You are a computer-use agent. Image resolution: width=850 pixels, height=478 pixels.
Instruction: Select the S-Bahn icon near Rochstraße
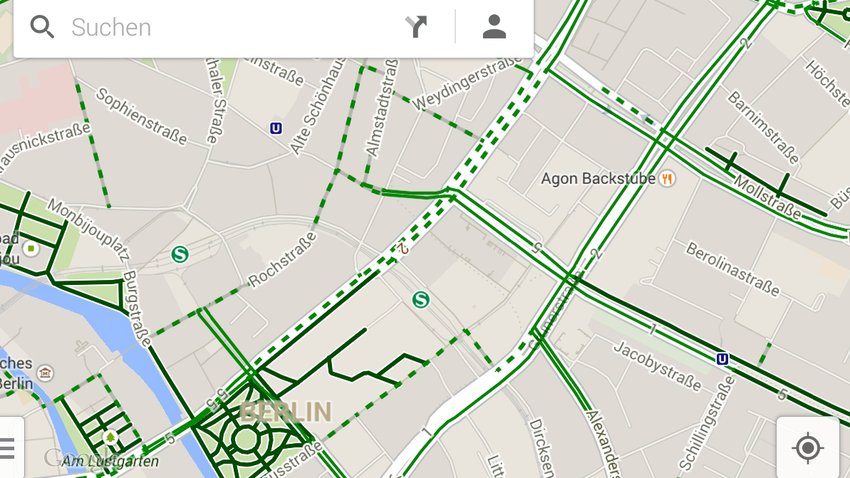[x=421, y=299]
